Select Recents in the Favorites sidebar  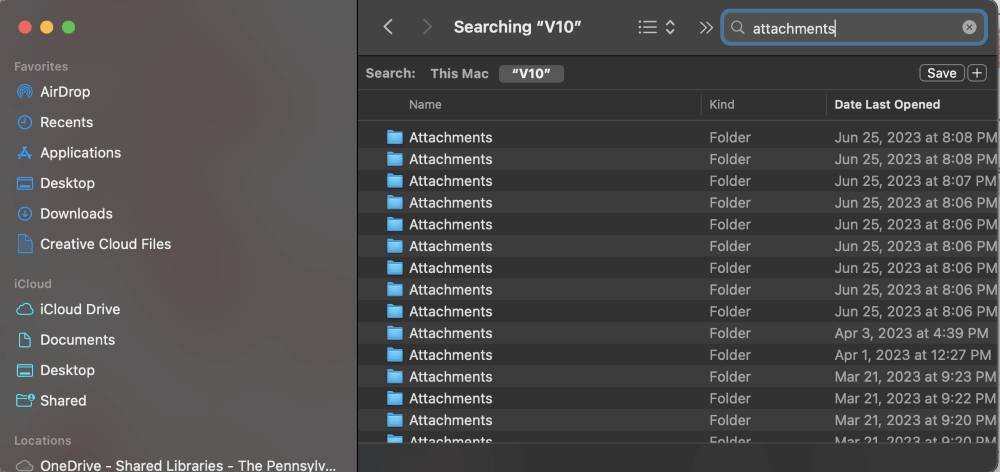pos(66,122)
